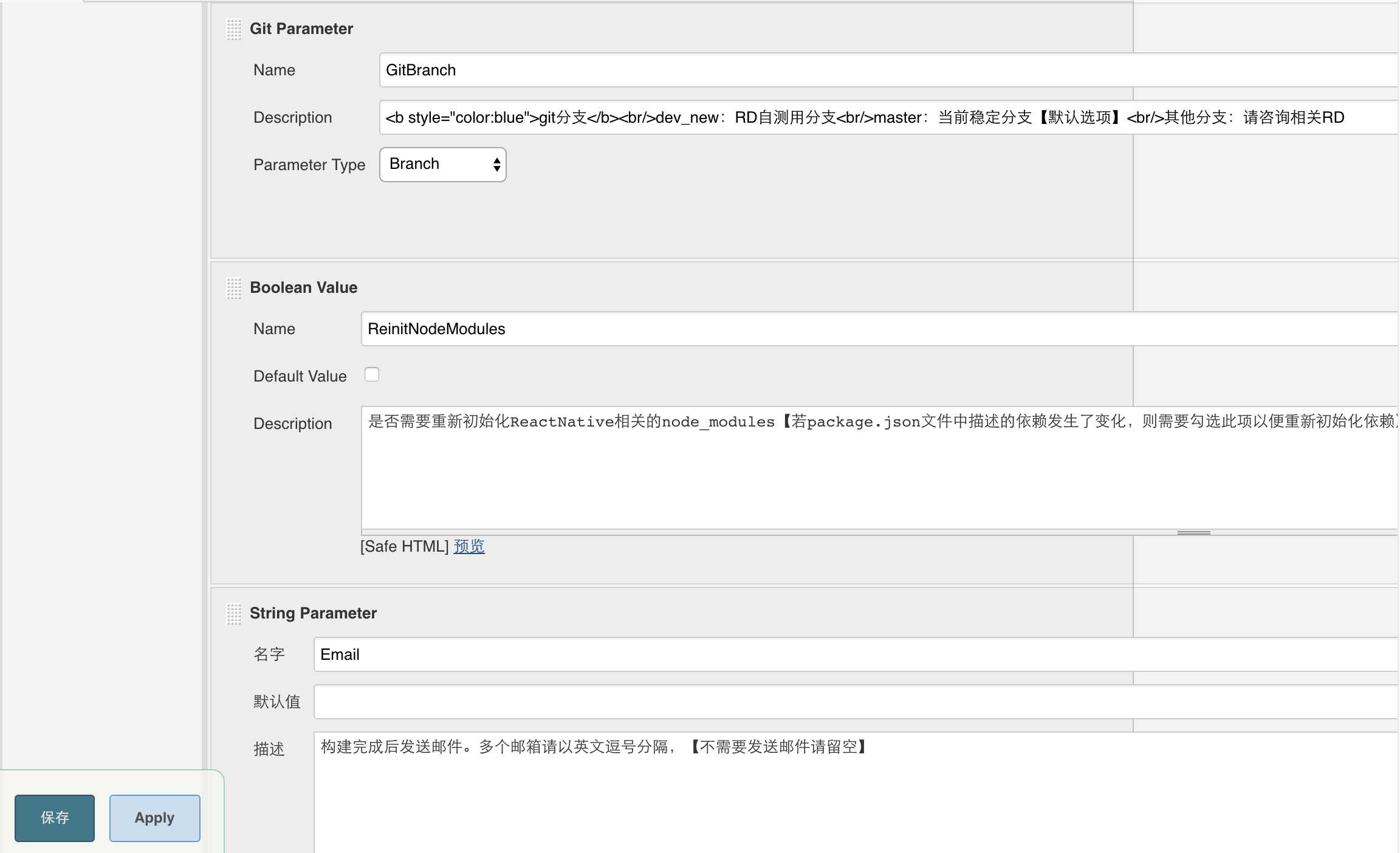Image resolution: width=1400 pixels, height=853 pixels.
Task: Click the Default Value label
Action: (x=300, y=376)
